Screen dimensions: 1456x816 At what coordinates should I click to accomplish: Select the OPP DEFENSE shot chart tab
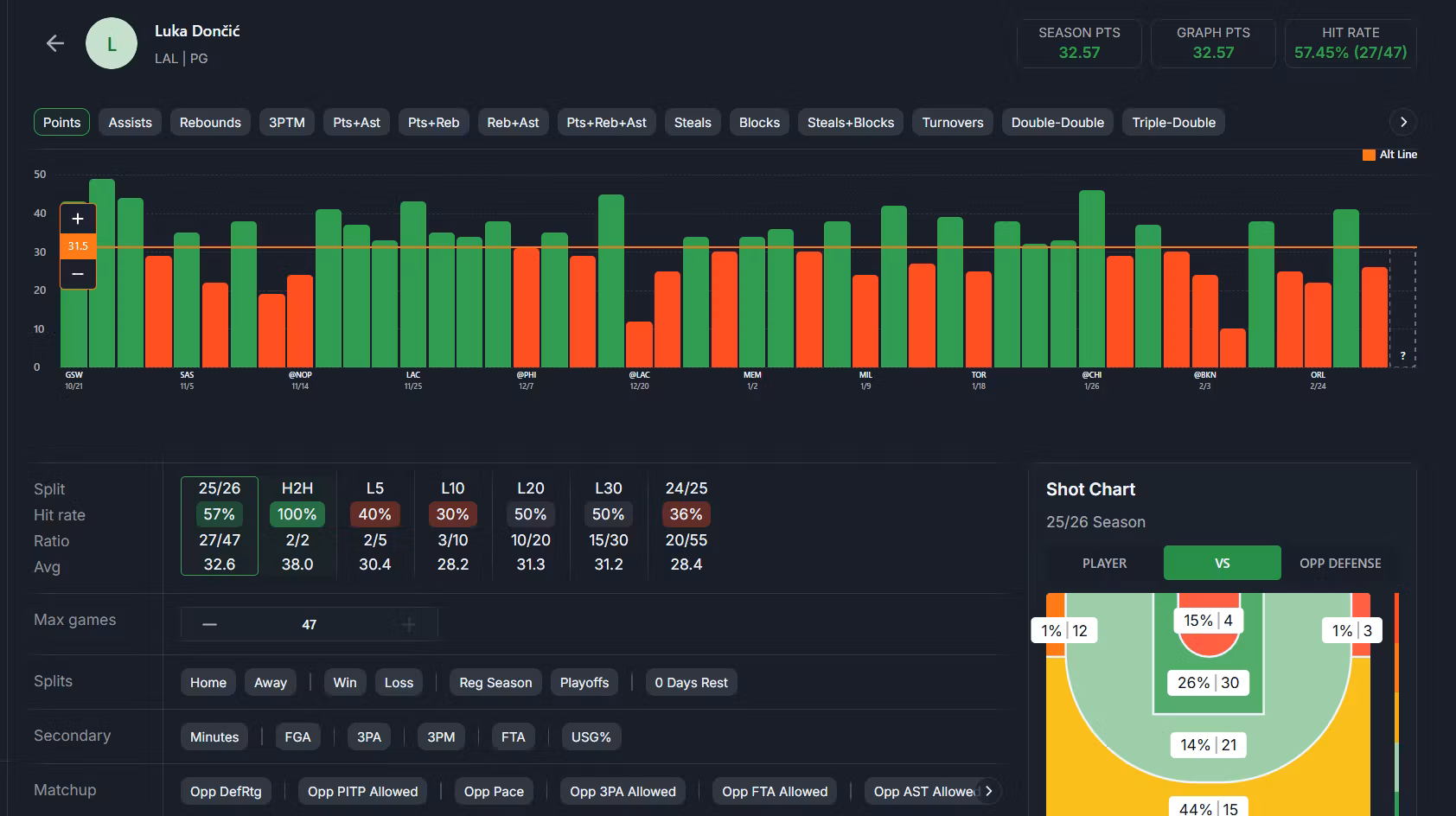(x=1339, y=564)
